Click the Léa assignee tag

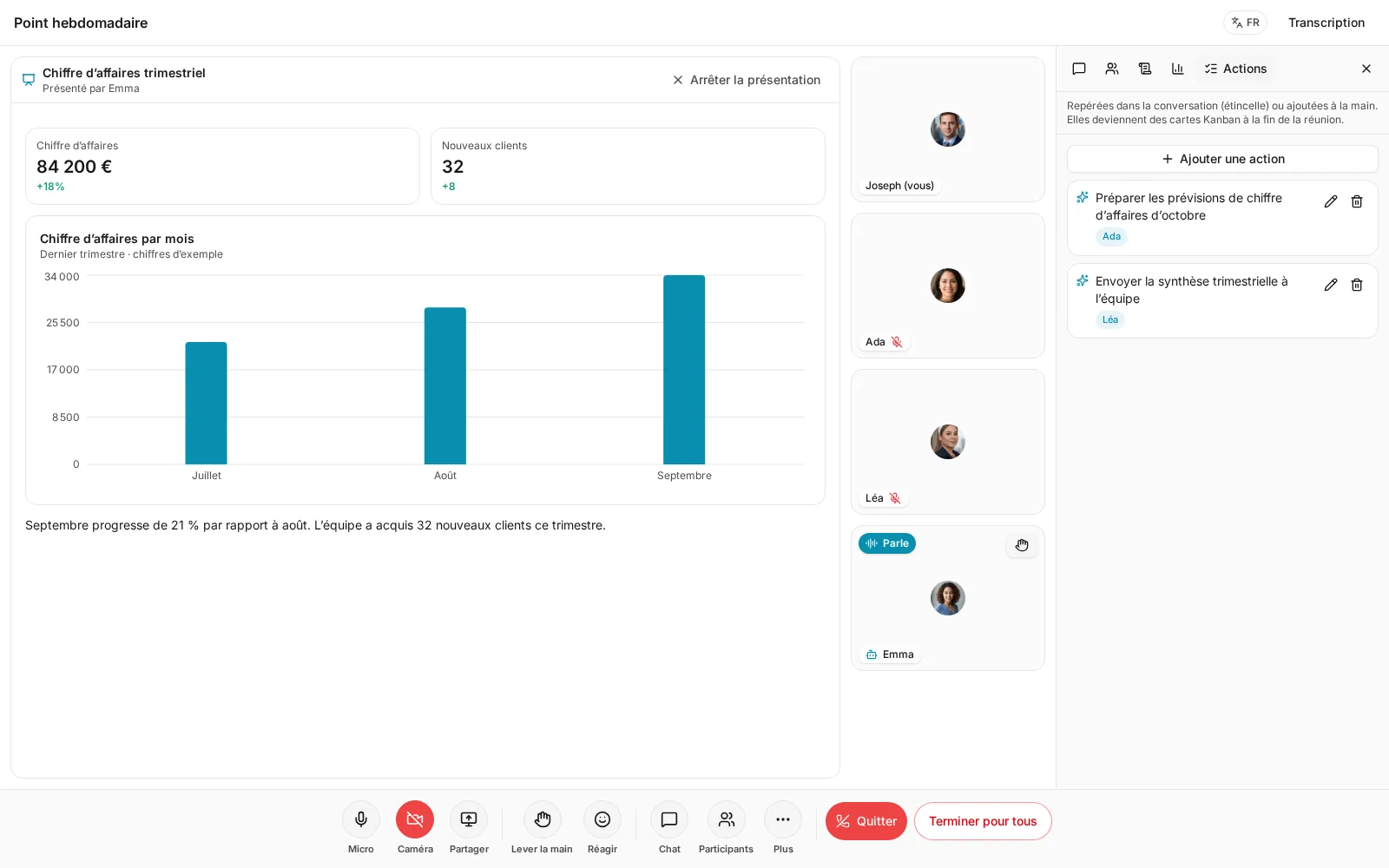click(x=1110, y=319)
